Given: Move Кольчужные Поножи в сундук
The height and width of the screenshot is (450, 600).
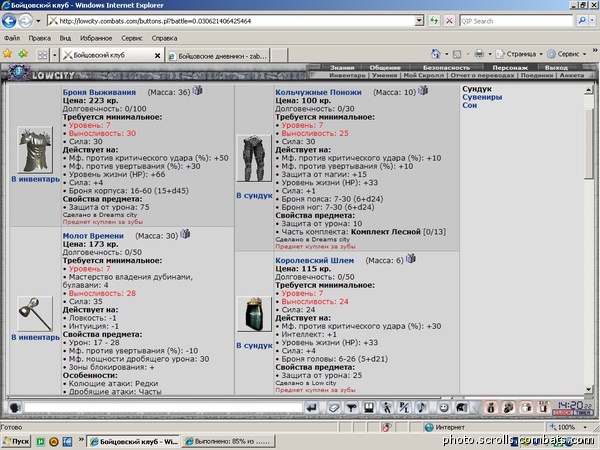Looking at the screenshot, I should click(x=254, y=196).
